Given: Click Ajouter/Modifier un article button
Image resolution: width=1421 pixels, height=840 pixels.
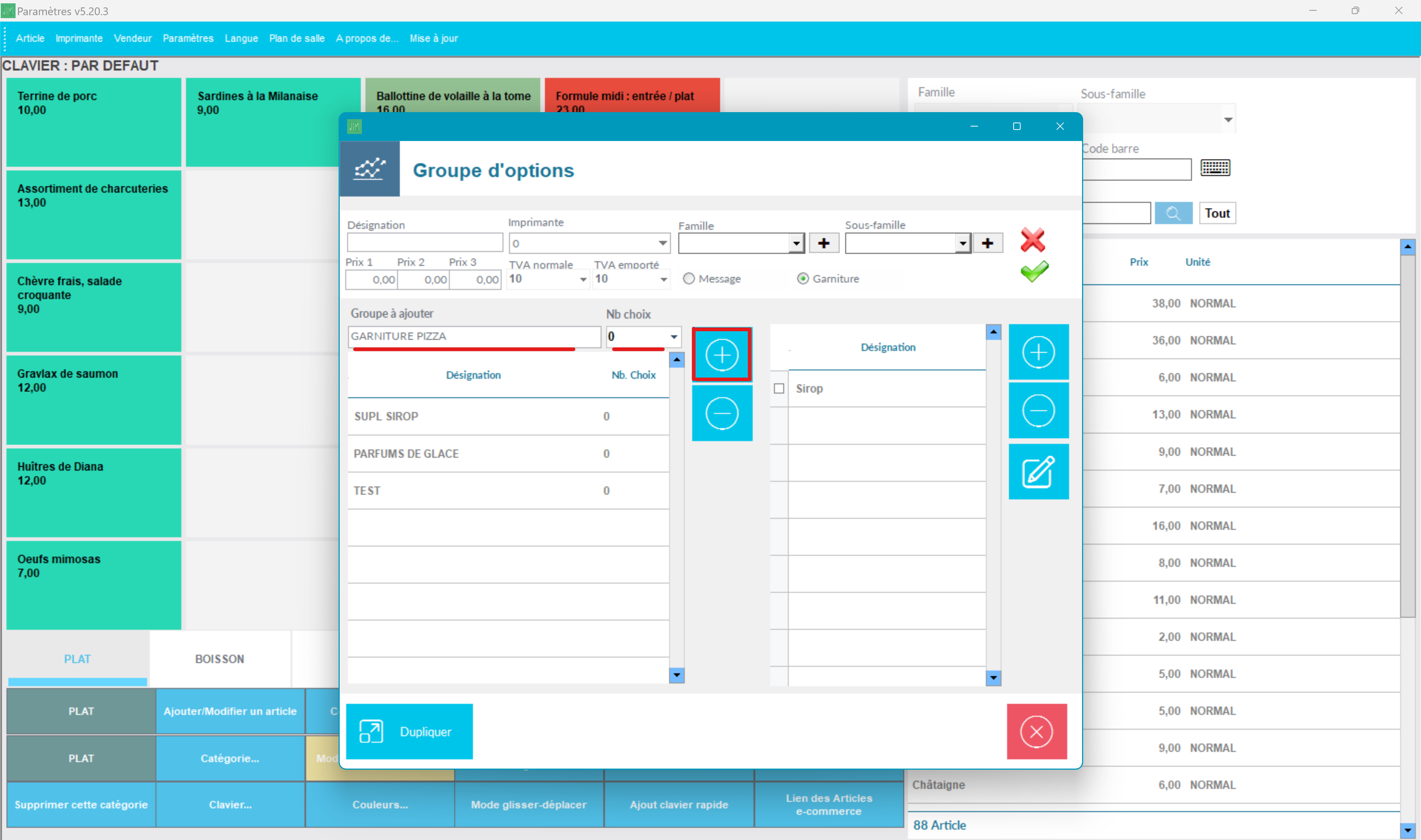Looking at the screenshot, I should pyautogui.click(x=230, y=711).
